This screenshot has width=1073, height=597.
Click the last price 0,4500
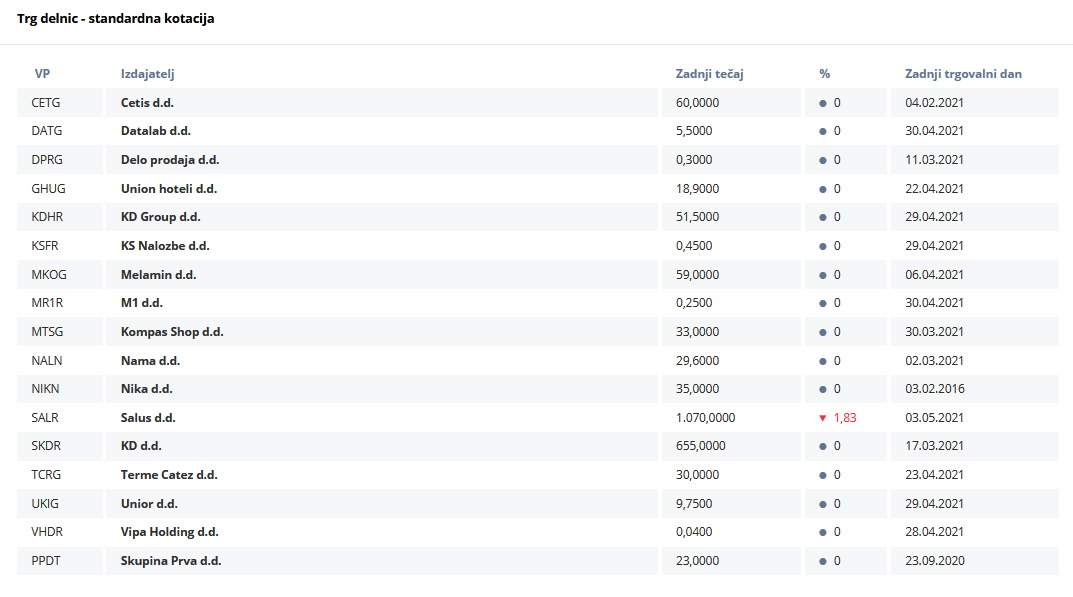pos(694,246)
